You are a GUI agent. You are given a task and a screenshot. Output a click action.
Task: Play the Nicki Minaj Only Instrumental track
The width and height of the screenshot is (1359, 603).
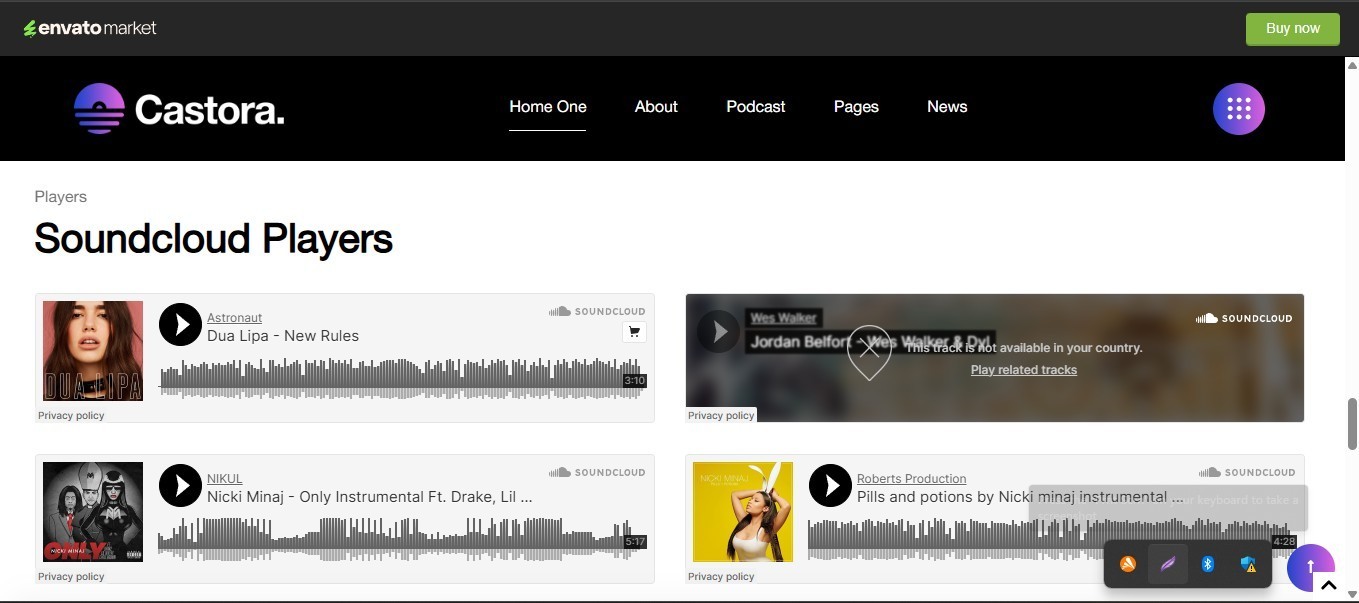tap(180, 486)
